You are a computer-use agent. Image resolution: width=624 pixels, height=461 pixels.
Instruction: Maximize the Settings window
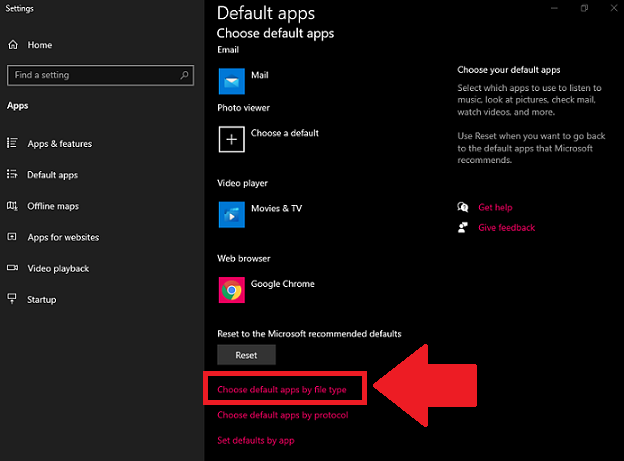click(583, 9)
